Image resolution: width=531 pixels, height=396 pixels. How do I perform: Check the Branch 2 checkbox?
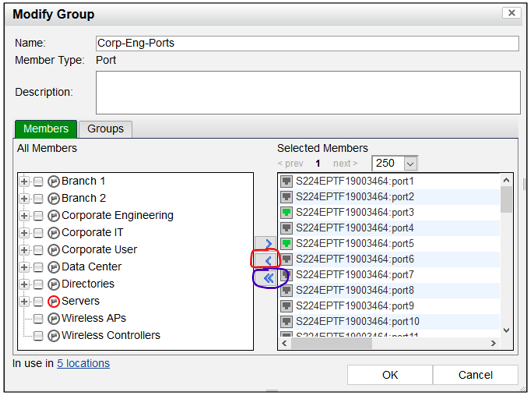[38, 199]
